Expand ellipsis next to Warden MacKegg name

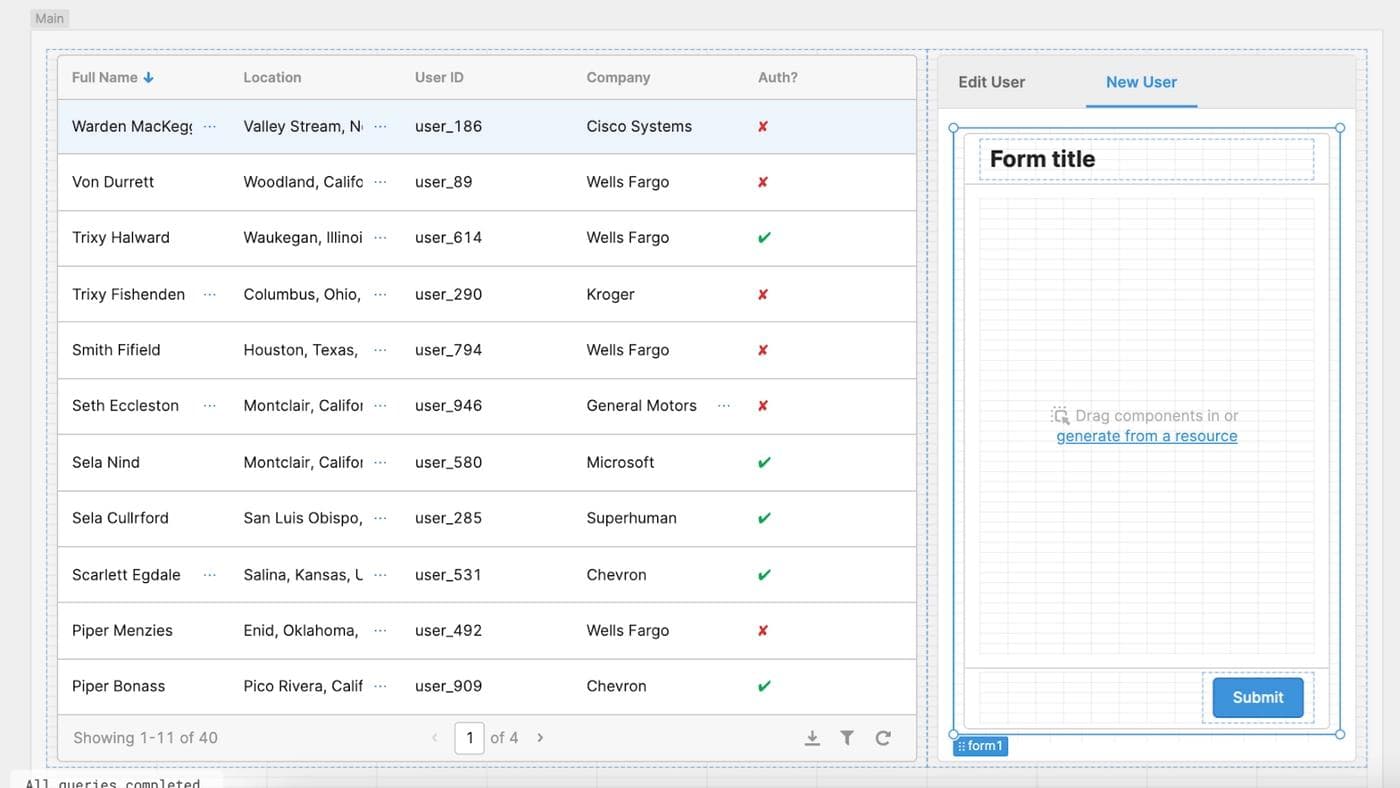coord(209,127)
